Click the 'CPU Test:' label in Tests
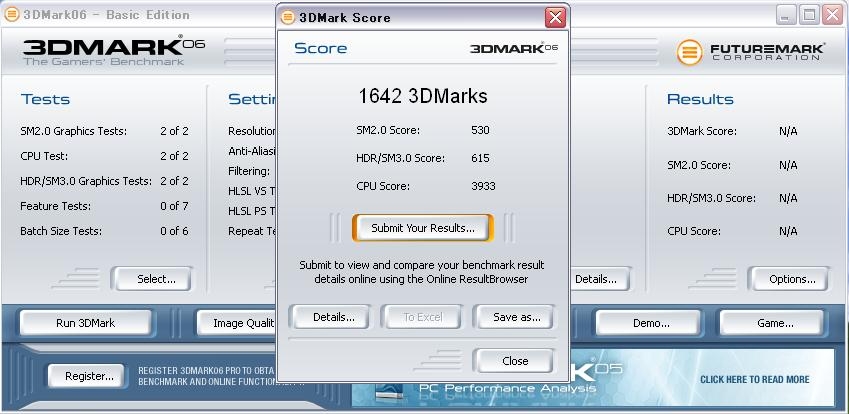The image size is (849, 414). [x=44, y=156]
